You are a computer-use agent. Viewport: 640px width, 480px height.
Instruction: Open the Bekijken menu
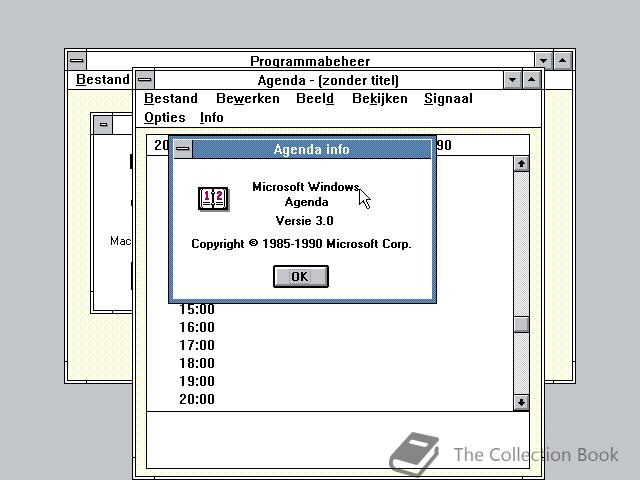click(380, 99)
